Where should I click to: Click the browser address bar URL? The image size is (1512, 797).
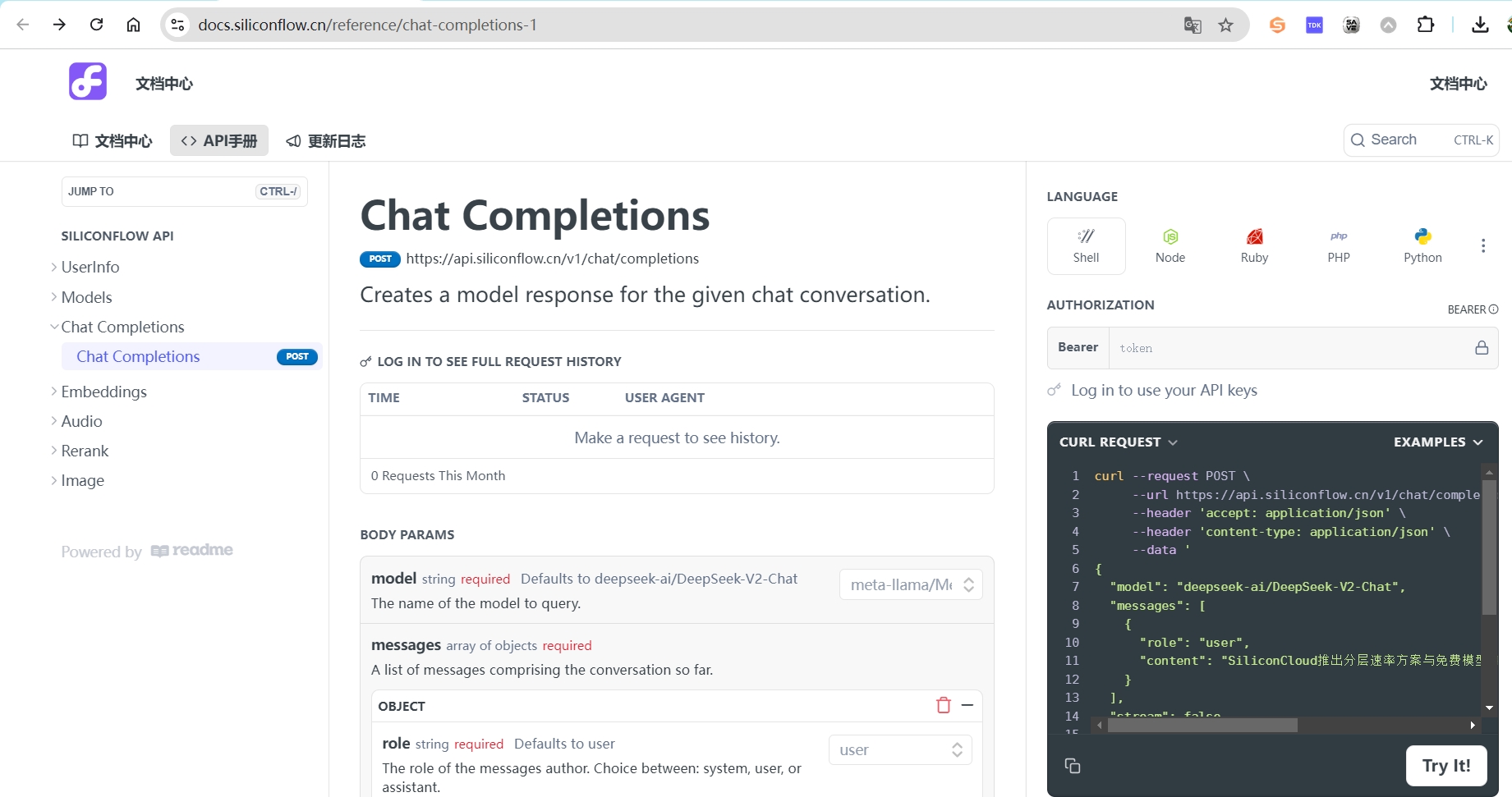click(367, 25)
